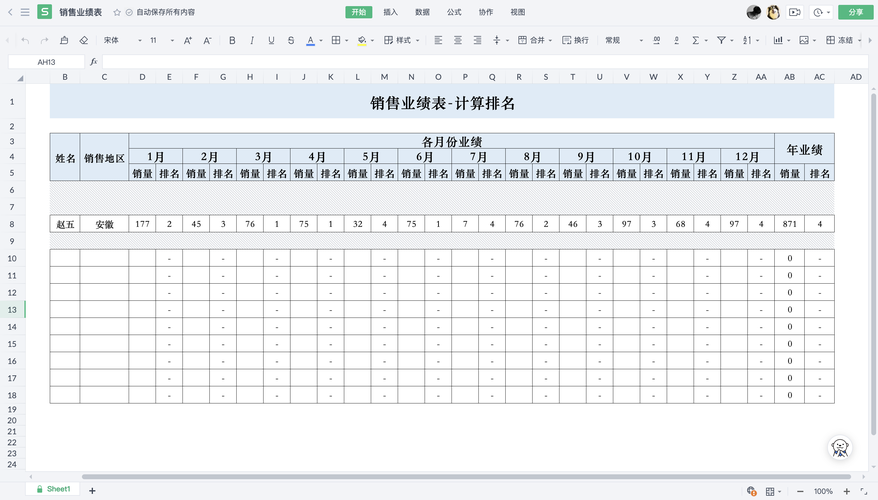Click the fx function icon
The width and height of the screenshot is (878, 500).
pyautogui.click(x=94, y=62)
